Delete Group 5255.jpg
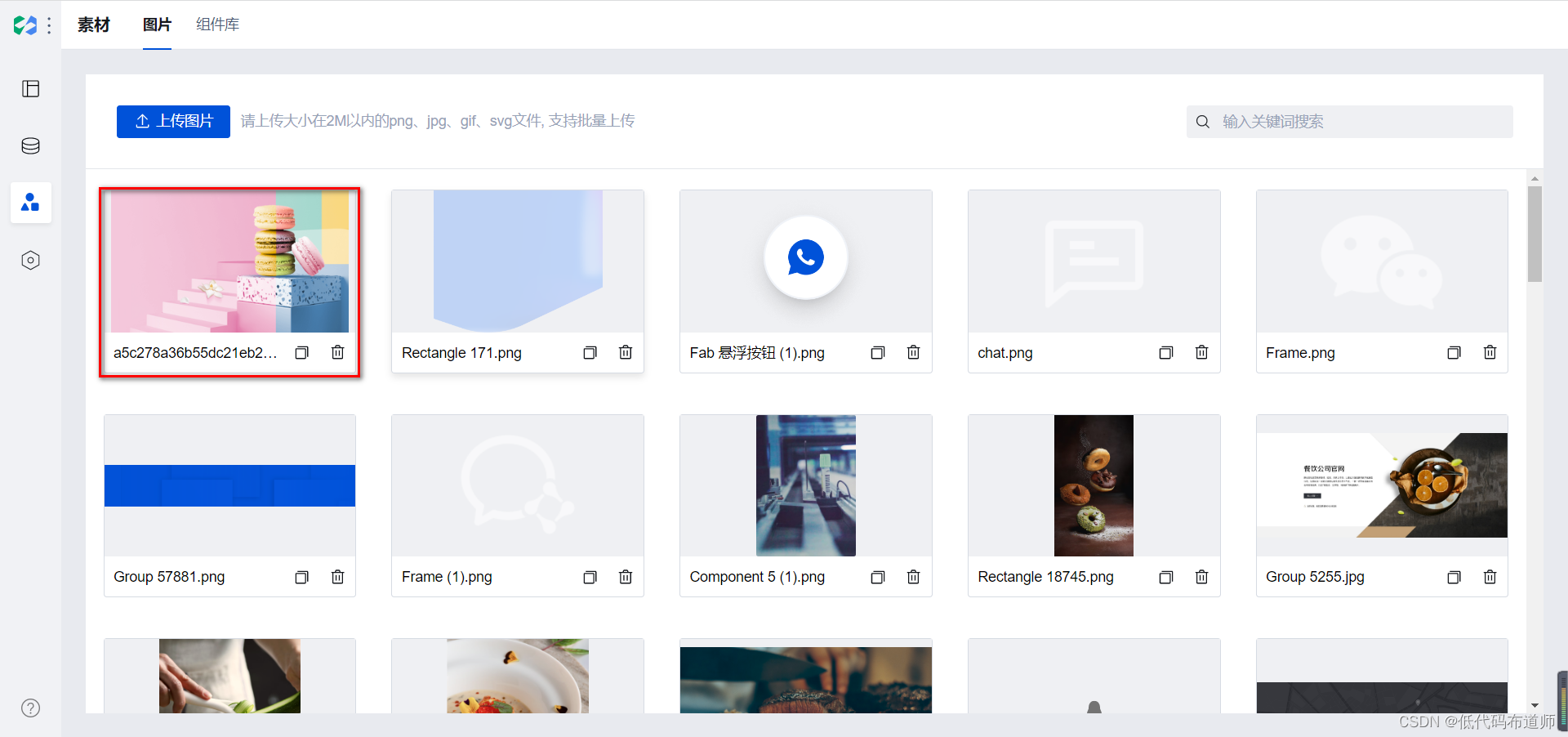This screenshot has width=1568, height=737. point(1490,577)
